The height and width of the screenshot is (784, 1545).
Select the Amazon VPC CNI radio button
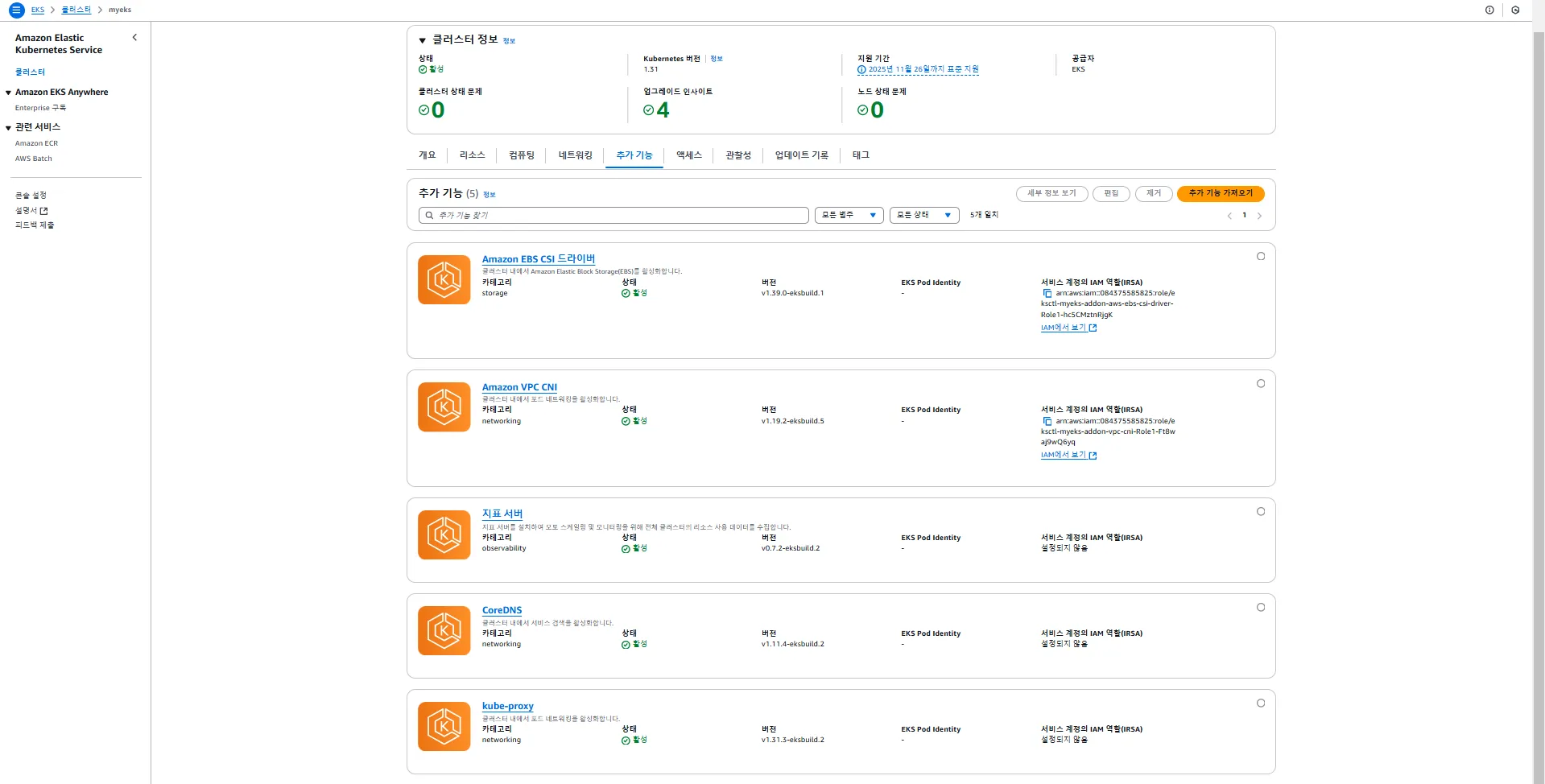1261,384
